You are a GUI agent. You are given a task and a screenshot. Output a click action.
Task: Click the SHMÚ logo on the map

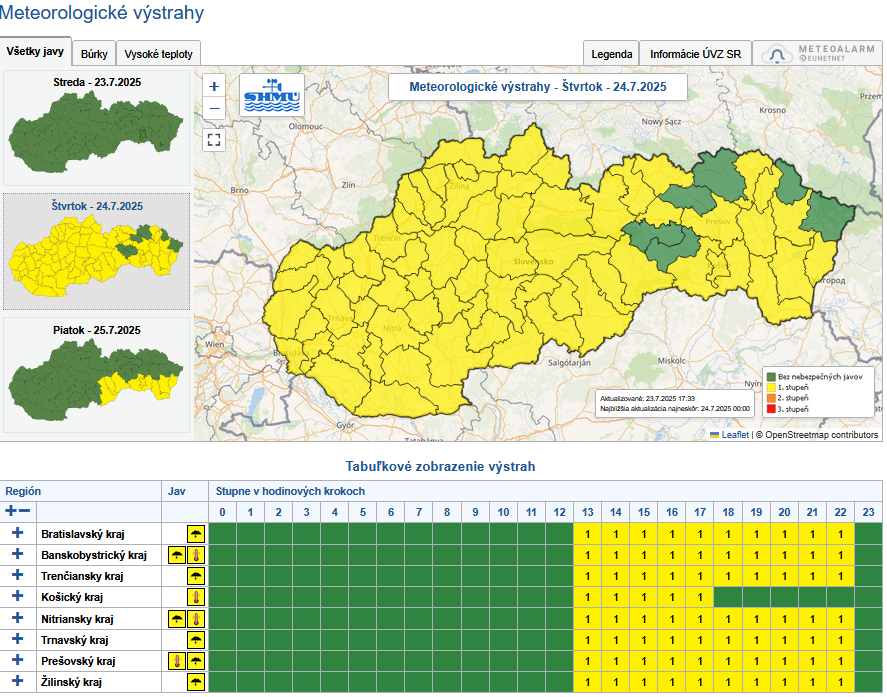pos(272,97)
